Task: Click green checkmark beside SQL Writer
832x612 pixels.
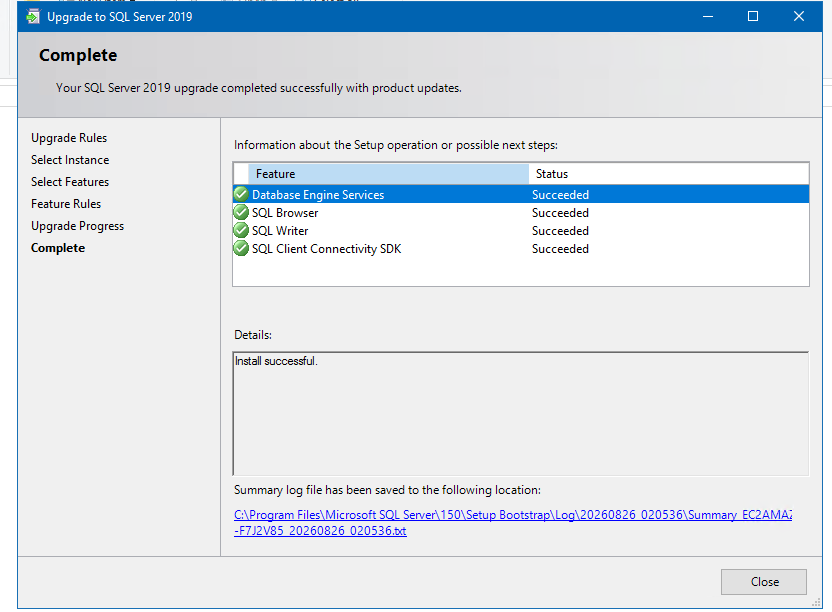Action: (241, 230)
